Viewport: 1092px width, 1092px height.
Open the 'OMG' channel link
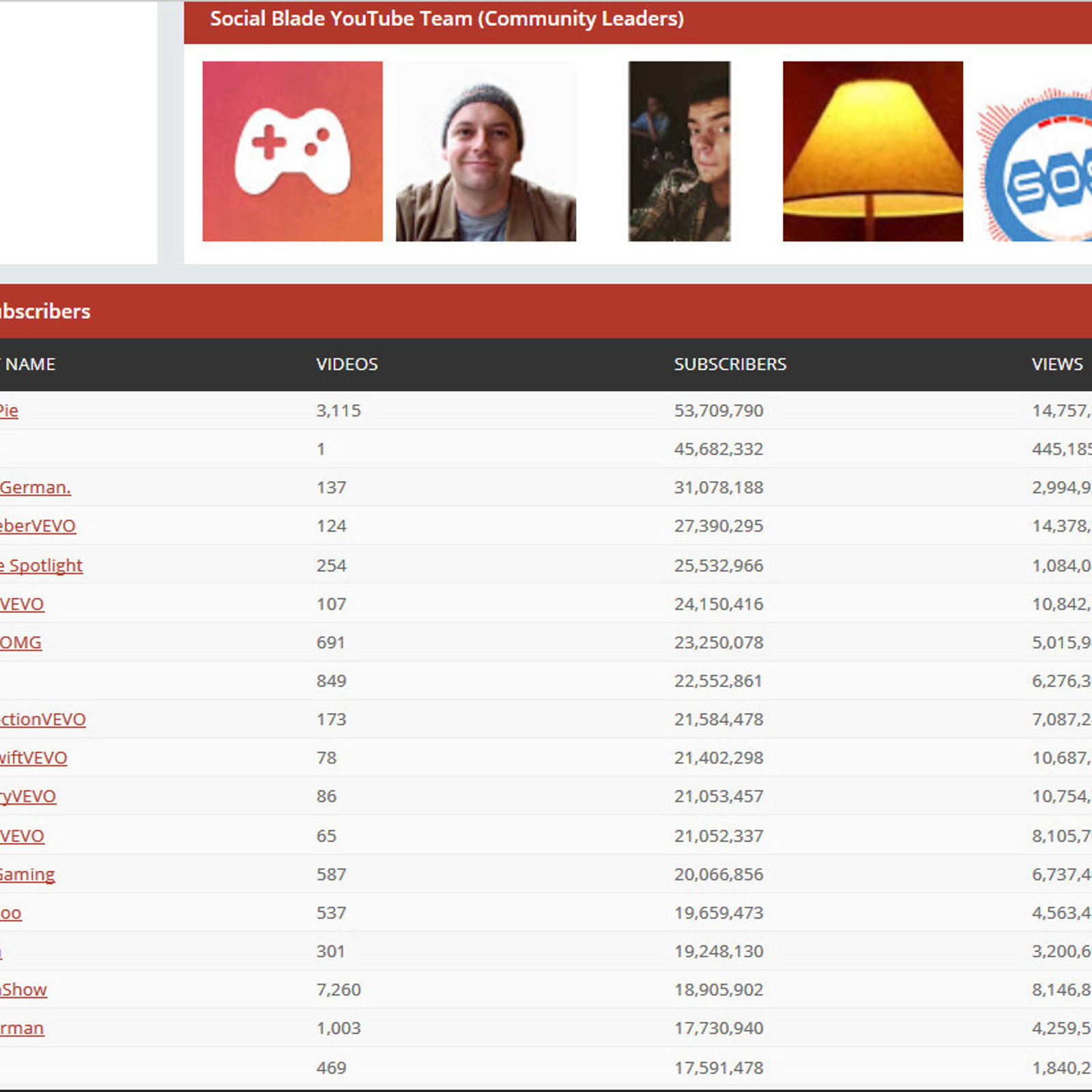click(20, 642)
